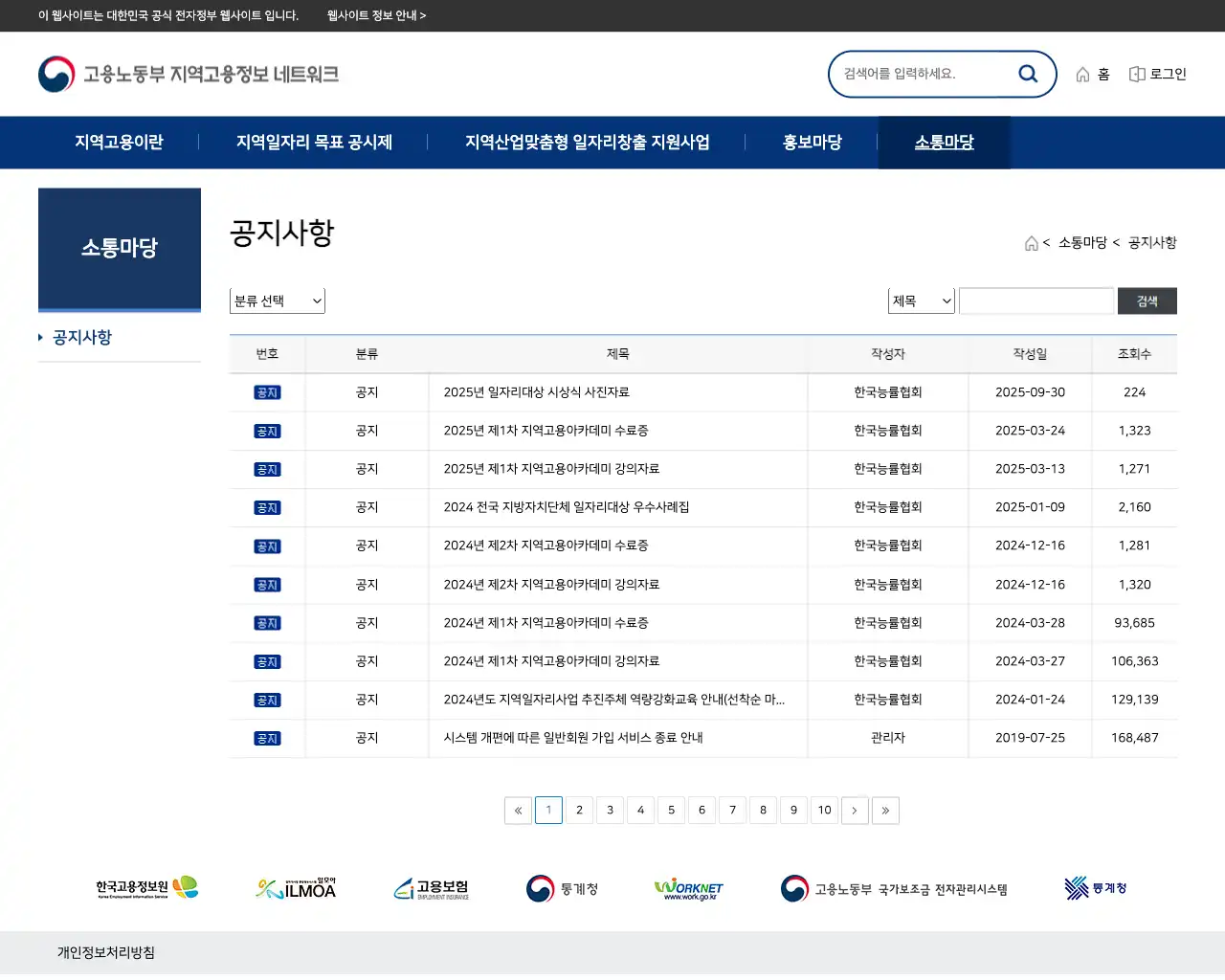Click the 고용노동부 국가보조금 전자관리시스템 logo
The width and height of the screenshot is (1225, 980).
(x=895, y=887)
